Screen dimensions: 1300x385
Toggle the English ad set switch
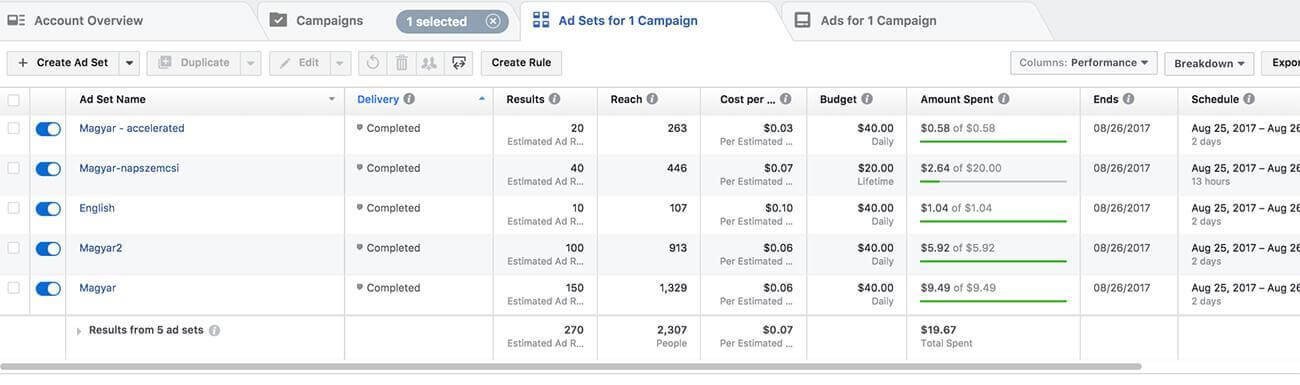(48, 209)
